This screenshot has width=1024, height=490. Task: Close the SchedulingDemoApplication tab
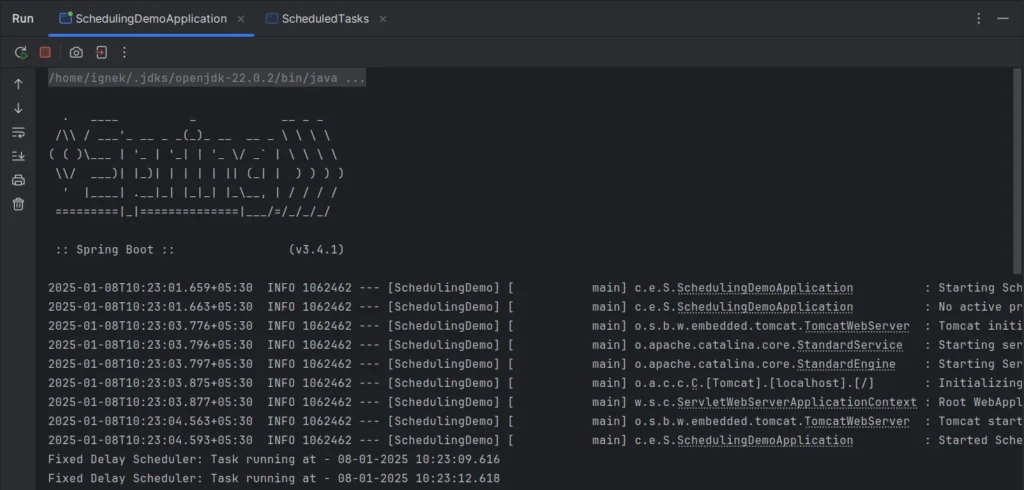click(x=241, y=19)
